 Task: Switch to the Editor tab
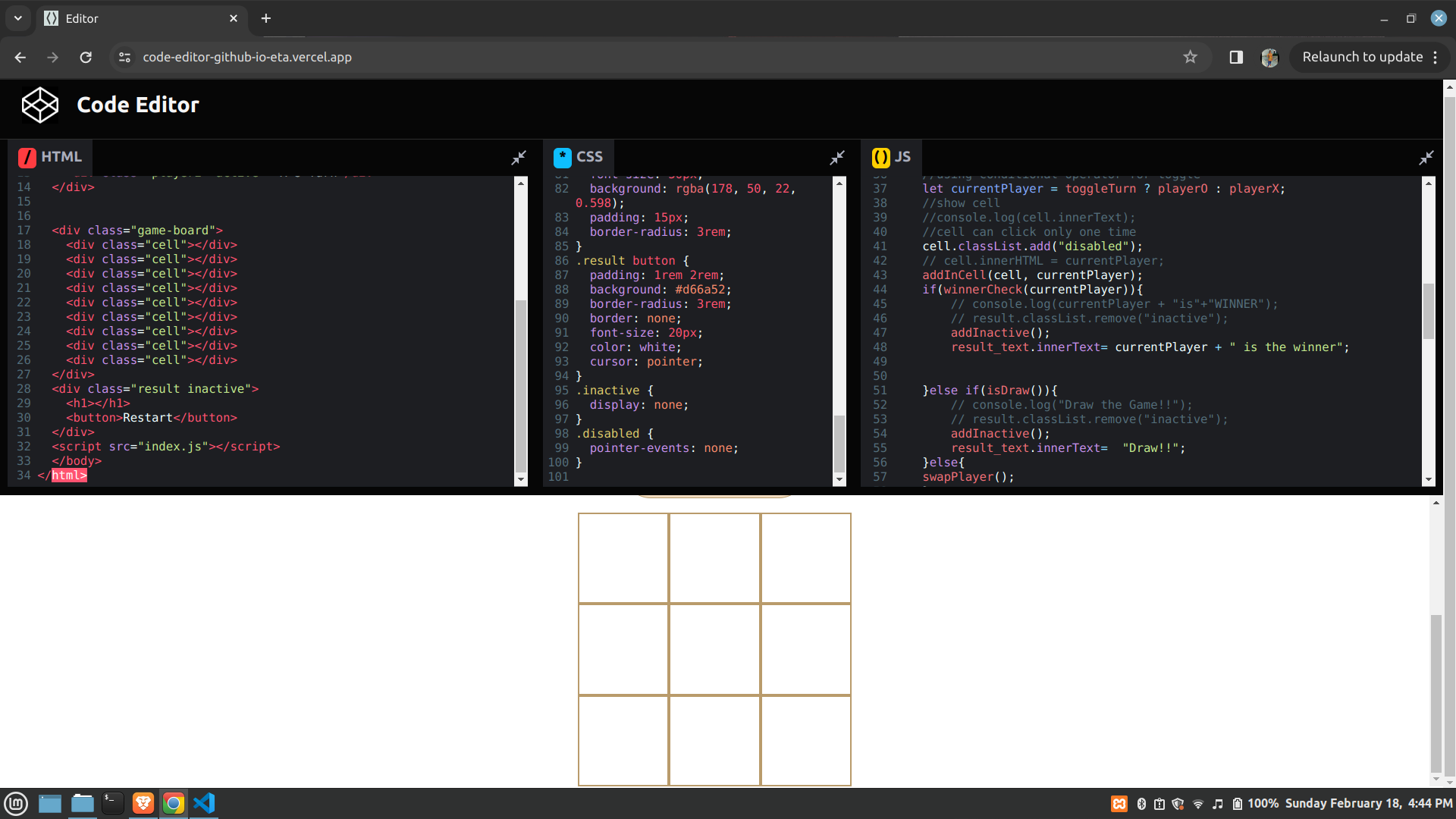tap(142, 18)
